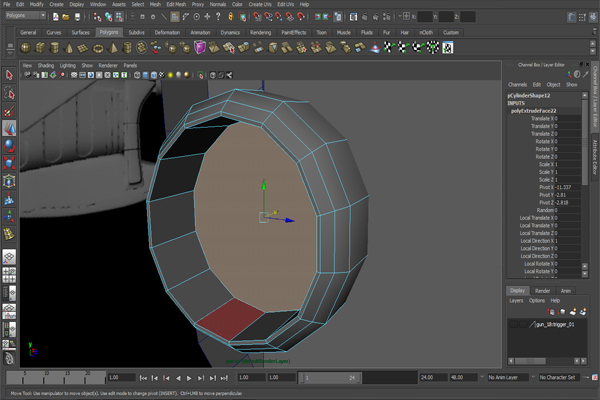Viewport: 600px width, 400px height.
Task: Create a polygon sphere from shelf
Action: 26,48
